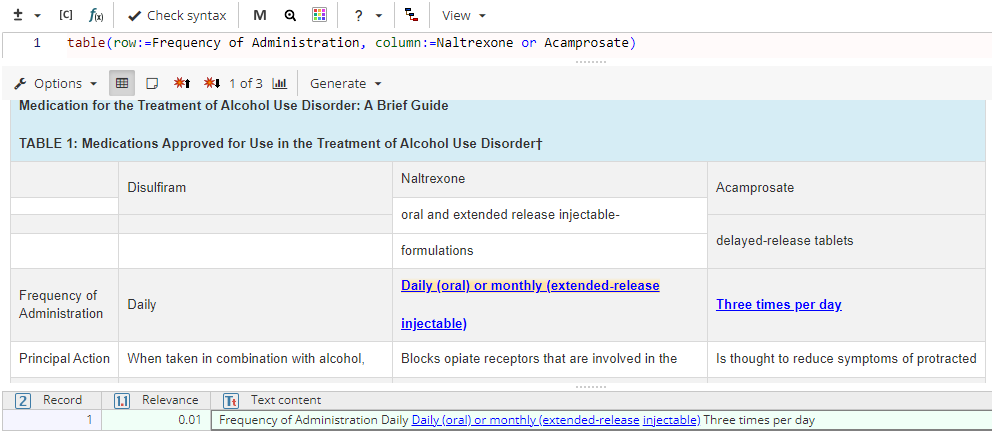
Task: Jump to previous hit with up-arrow icon
Action: [x=182, y=83]
